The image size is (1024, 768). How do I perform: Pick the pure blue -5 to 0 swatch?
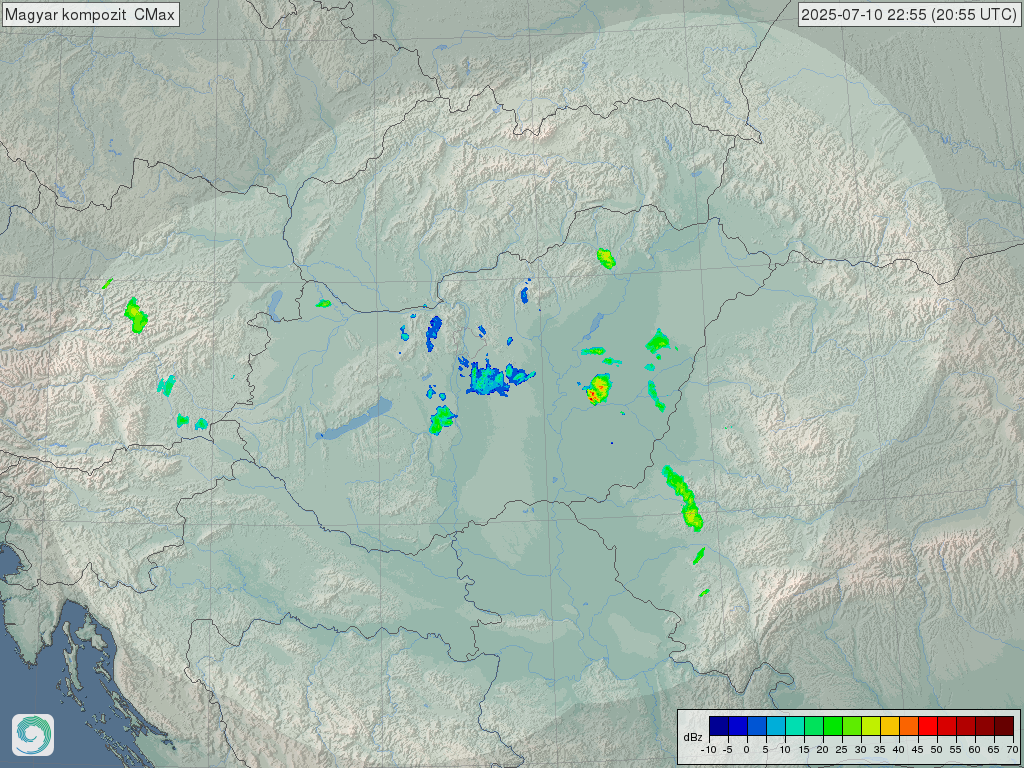click(738, 726)
